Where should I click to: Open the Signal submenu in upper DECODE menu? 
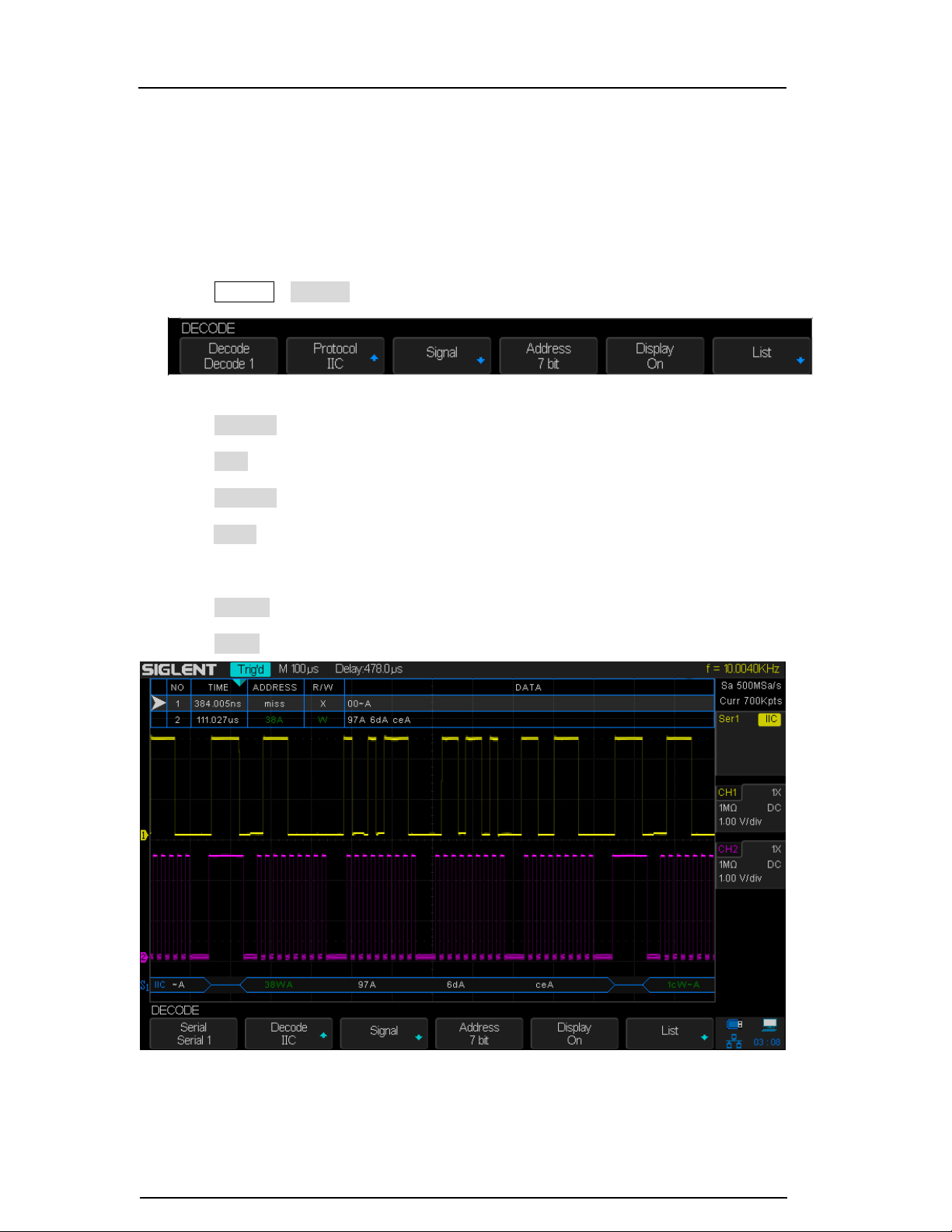click(x=441, y=356)
